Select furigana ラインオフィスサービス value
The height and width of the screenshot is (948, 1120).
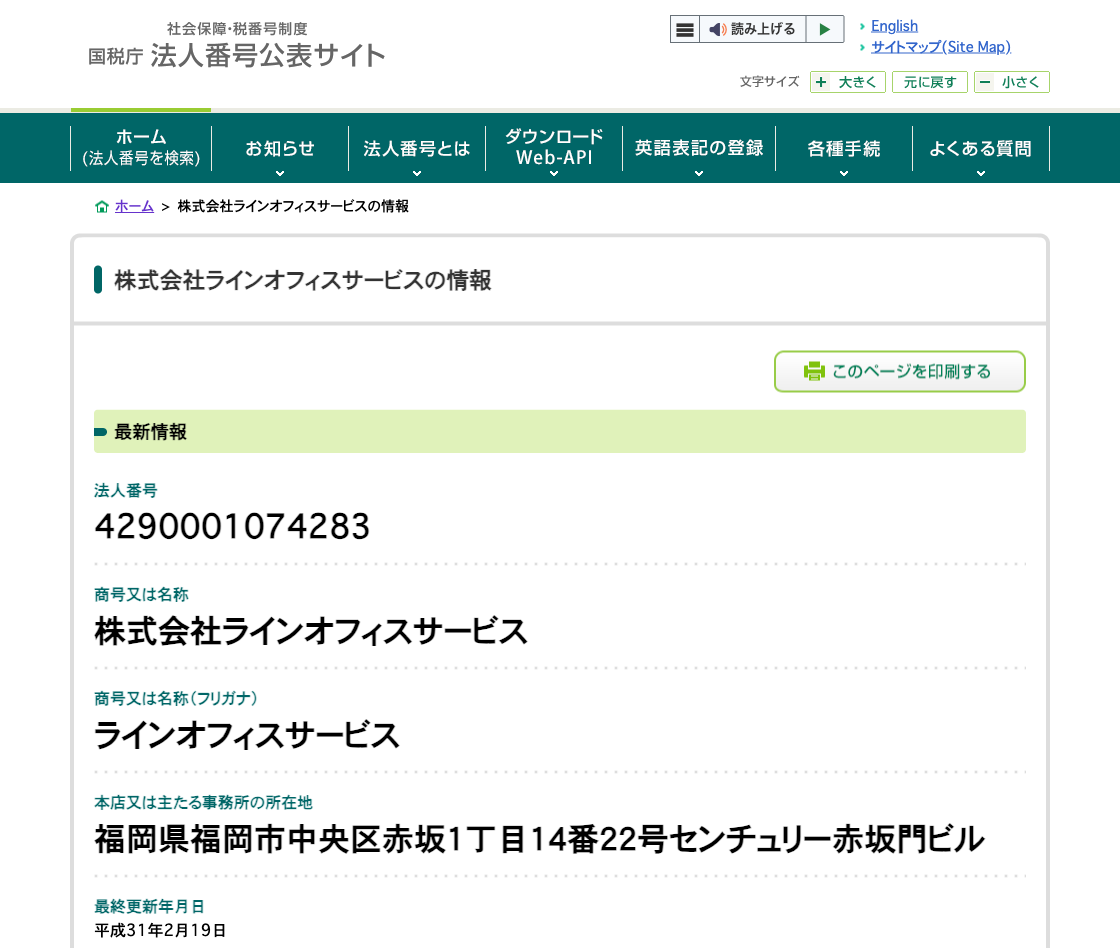click(x=246, y=736)
